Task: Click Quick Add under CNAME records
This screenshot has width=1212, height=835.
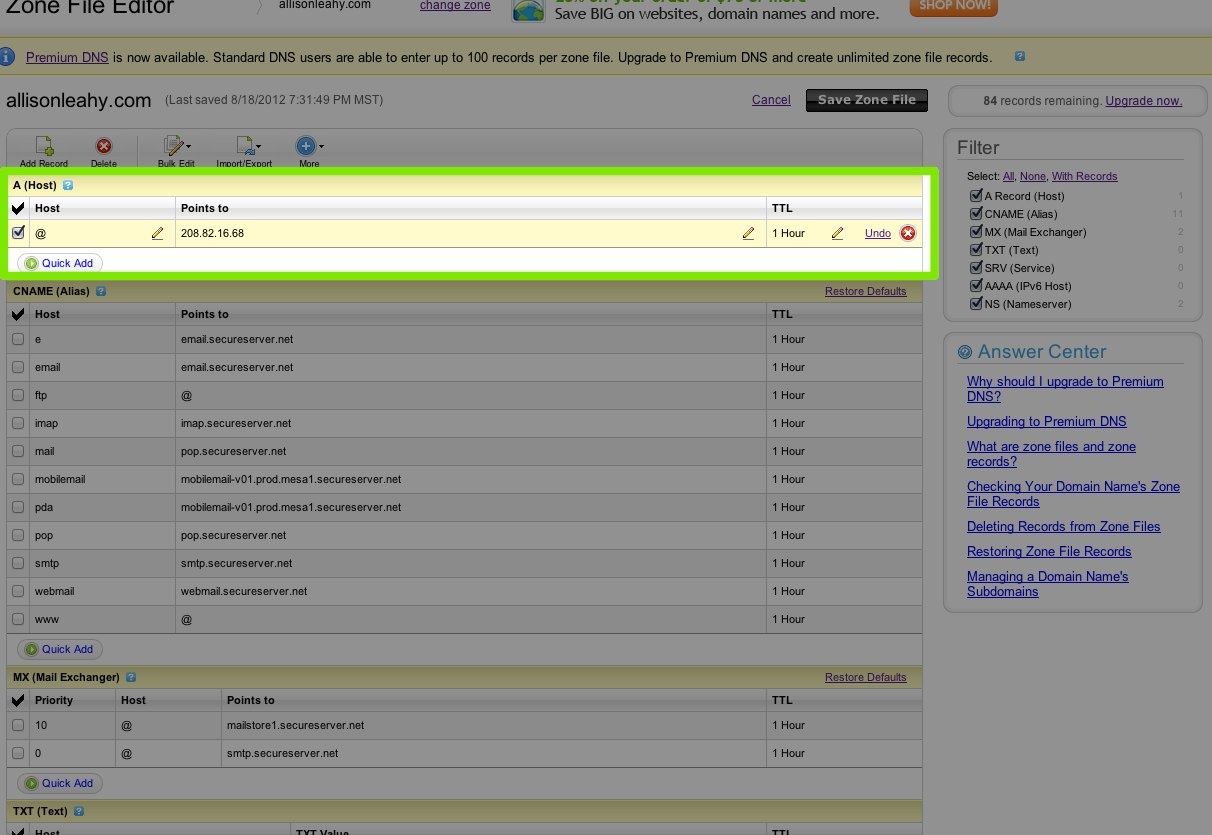Action: pos(60,649)
